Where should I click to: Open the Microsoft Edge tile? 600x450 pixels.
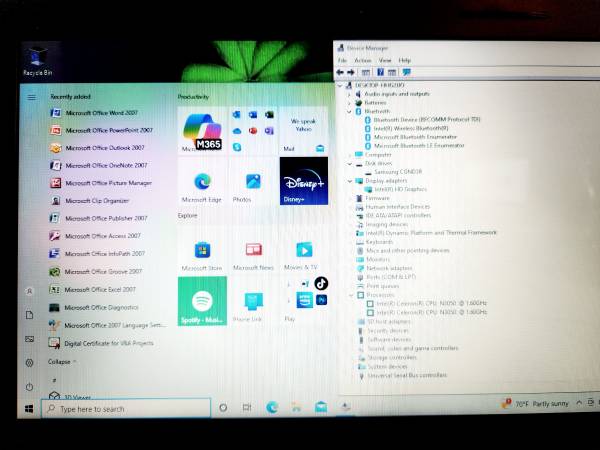[202, 182]
